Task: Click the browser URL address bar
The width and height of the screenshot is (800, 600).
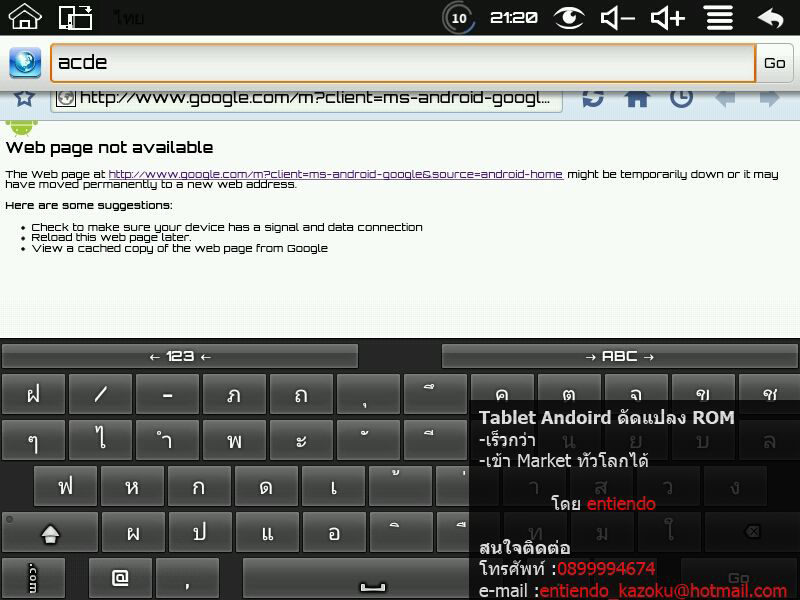Action: pyautogui.click(x=308, y=98)
